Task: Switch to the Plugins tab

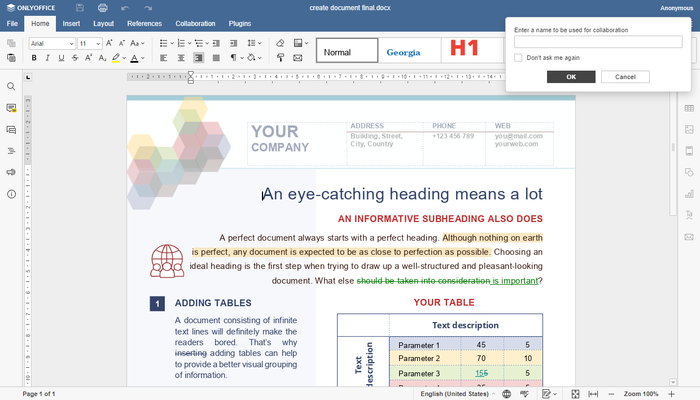Action: 240,23
